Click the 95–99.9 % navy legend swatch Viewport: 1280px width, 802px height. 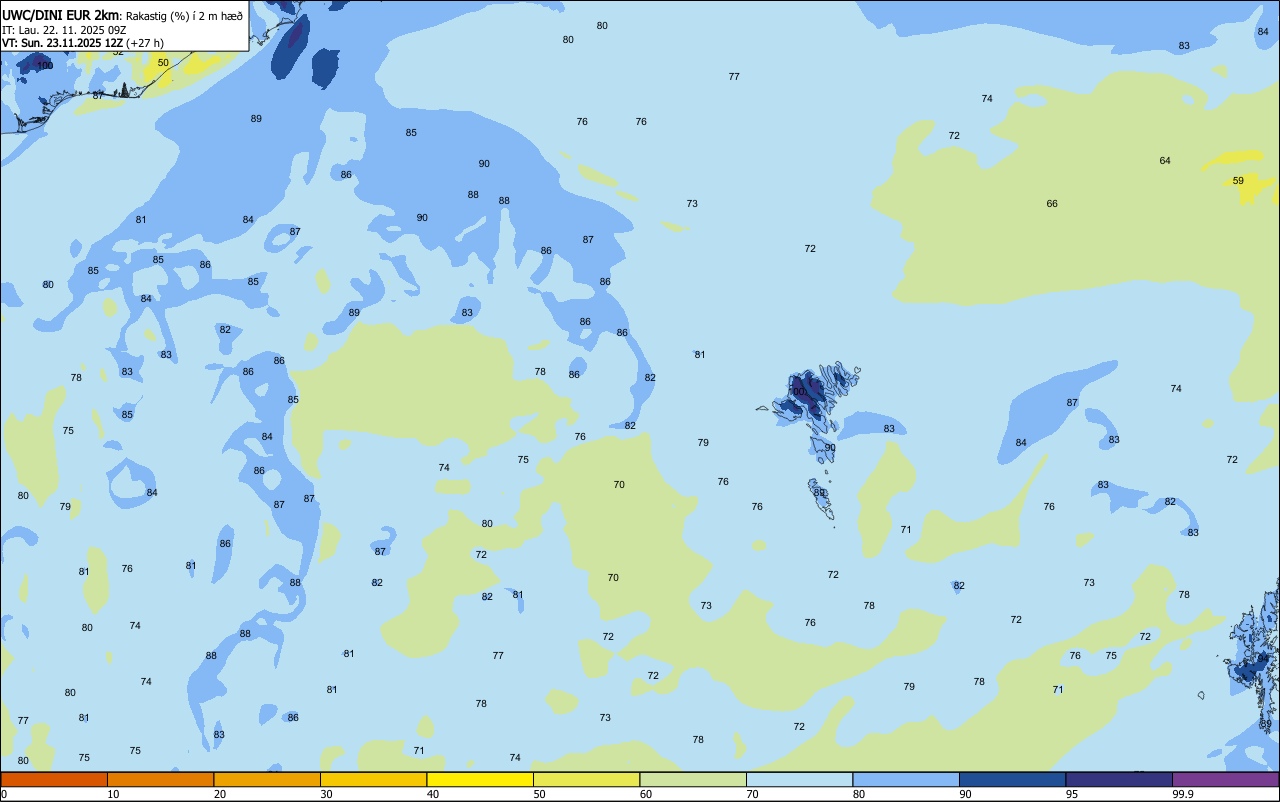(1119, 779)
